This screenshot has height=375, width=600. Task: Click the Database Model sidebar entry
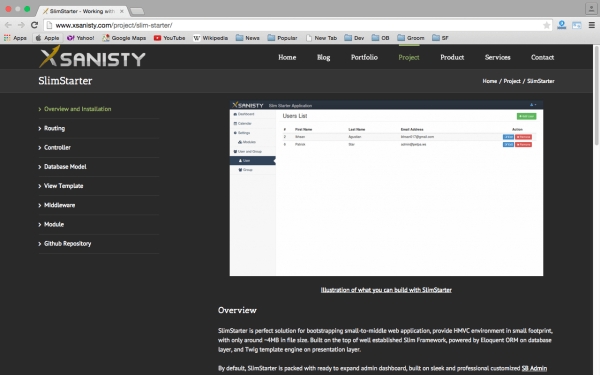65,166
